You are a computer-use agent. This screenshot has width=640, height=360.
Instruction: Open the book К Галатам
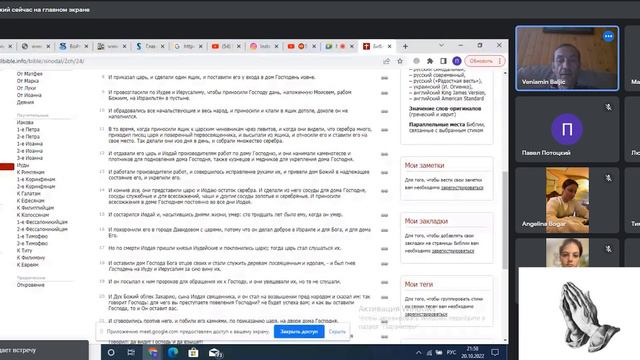[x=29, y=193]
